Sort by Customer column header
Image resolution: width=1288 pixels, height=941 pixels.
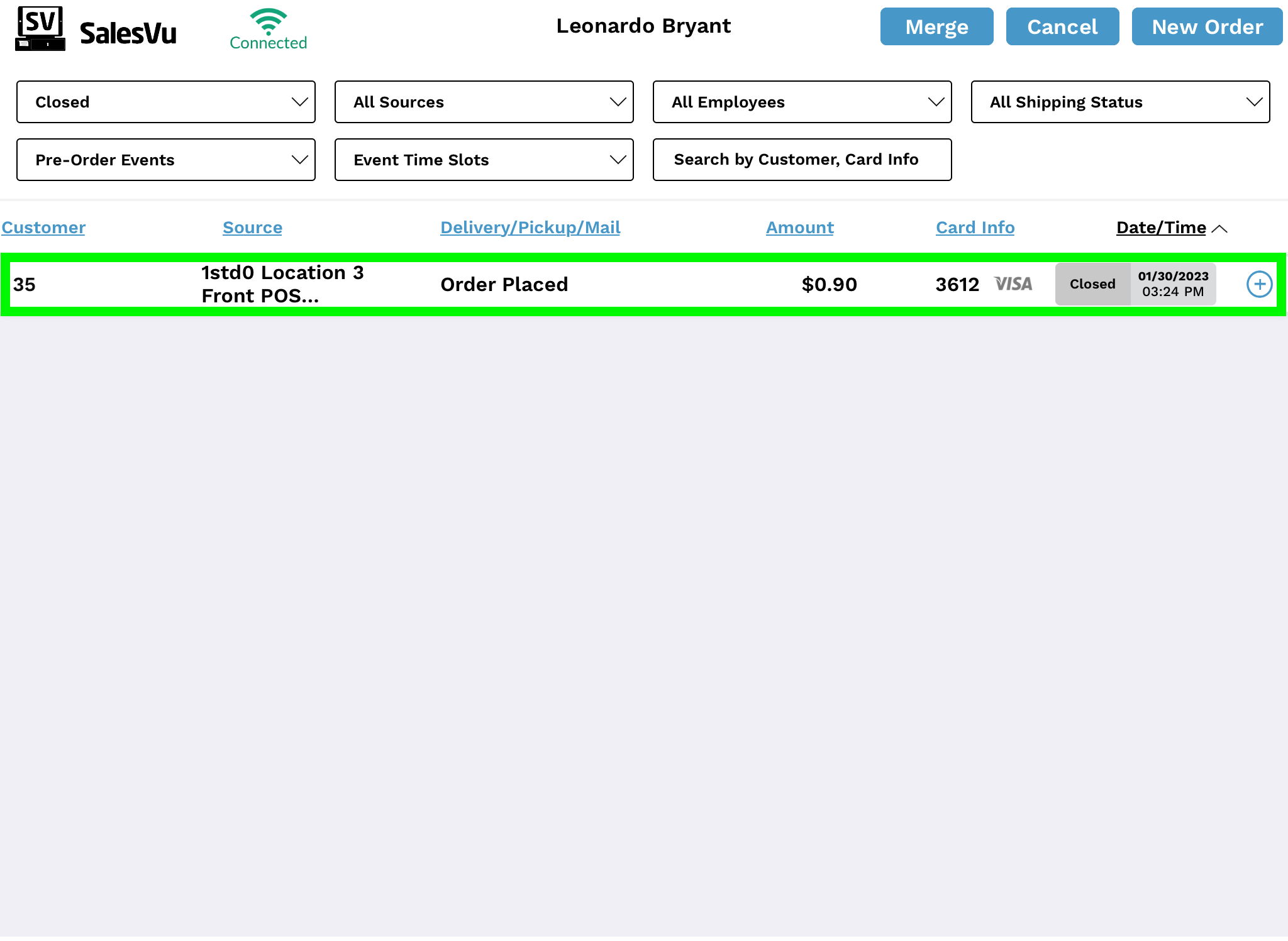[43, 228]
